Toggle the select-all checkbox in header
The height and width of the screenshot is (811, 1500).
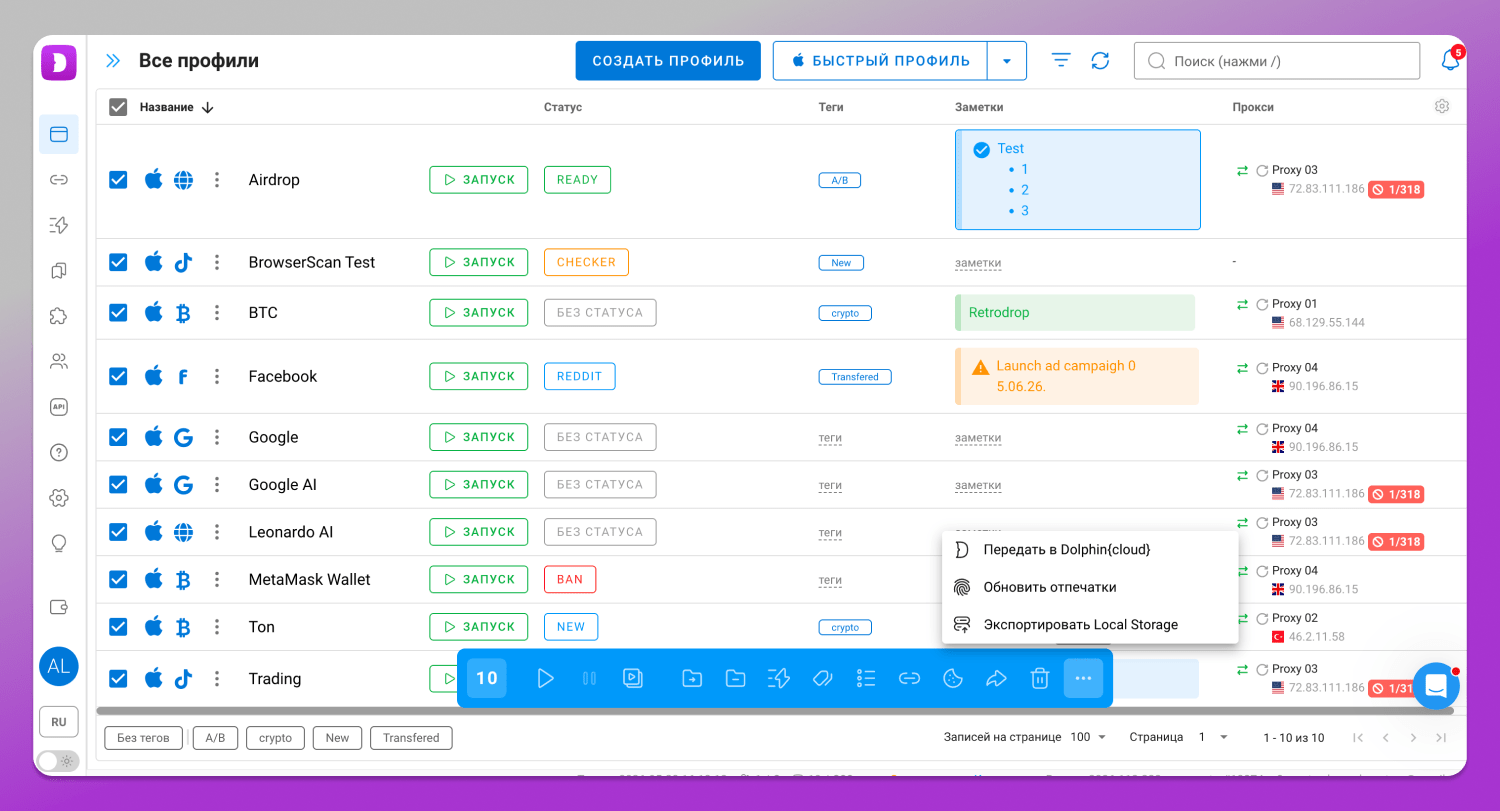(x=118, y=107)
